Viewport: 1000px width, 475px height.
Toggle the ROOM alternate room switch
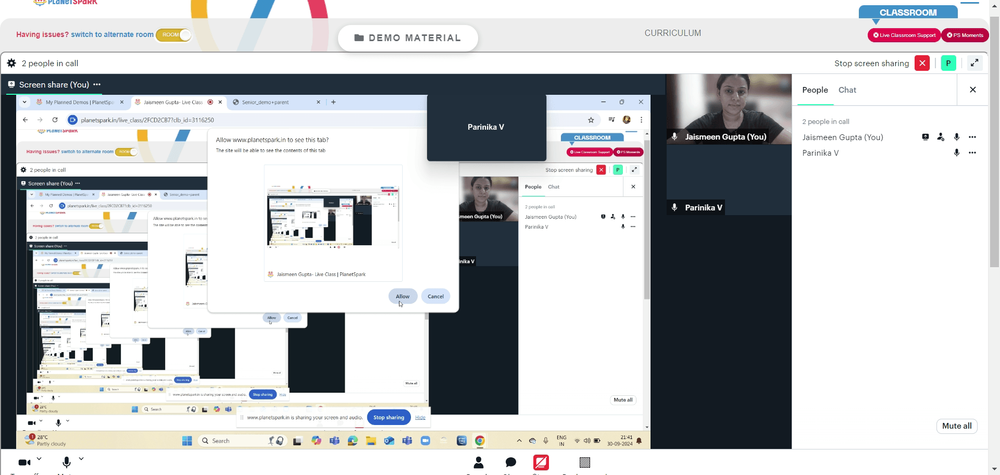pyautogui.click(x=173, y=35)
